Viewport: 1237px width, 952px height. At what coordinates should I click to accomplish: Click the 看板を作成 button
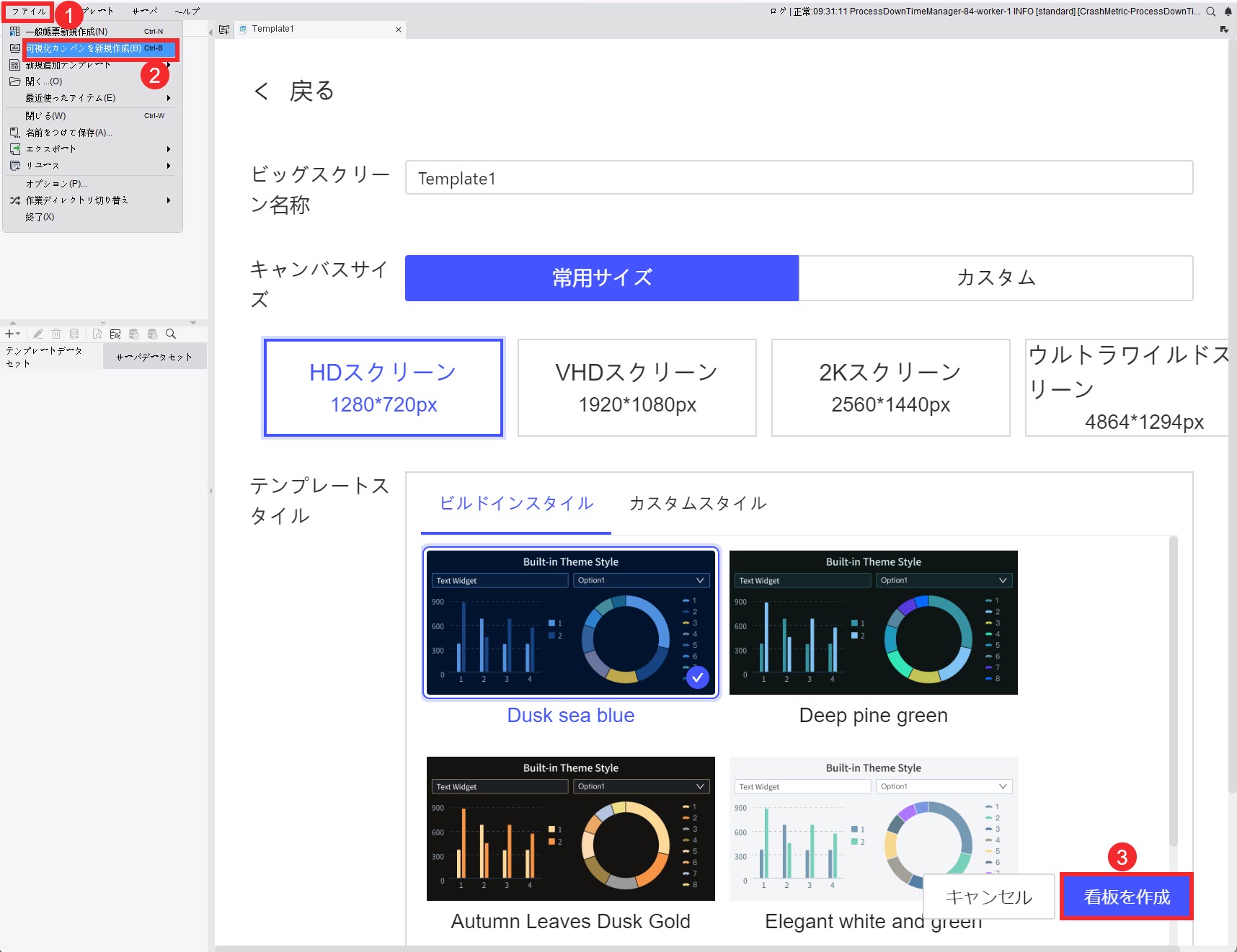click(x=1127, y=896)
